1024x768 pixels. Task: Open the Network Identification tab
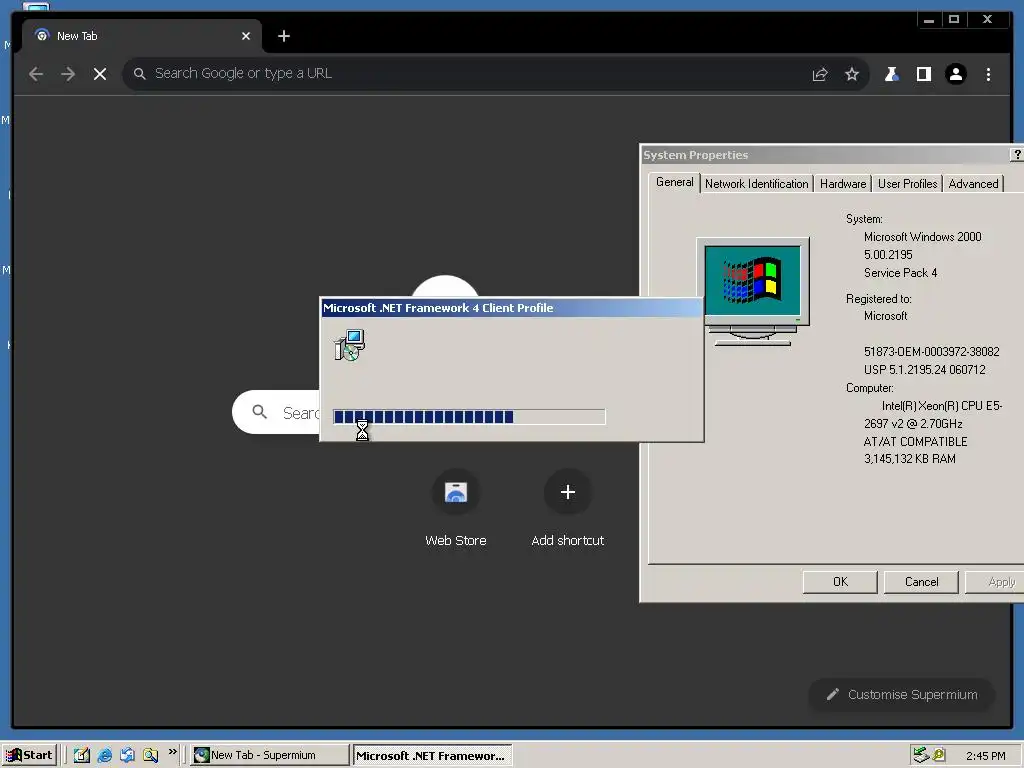pos(756,184)
